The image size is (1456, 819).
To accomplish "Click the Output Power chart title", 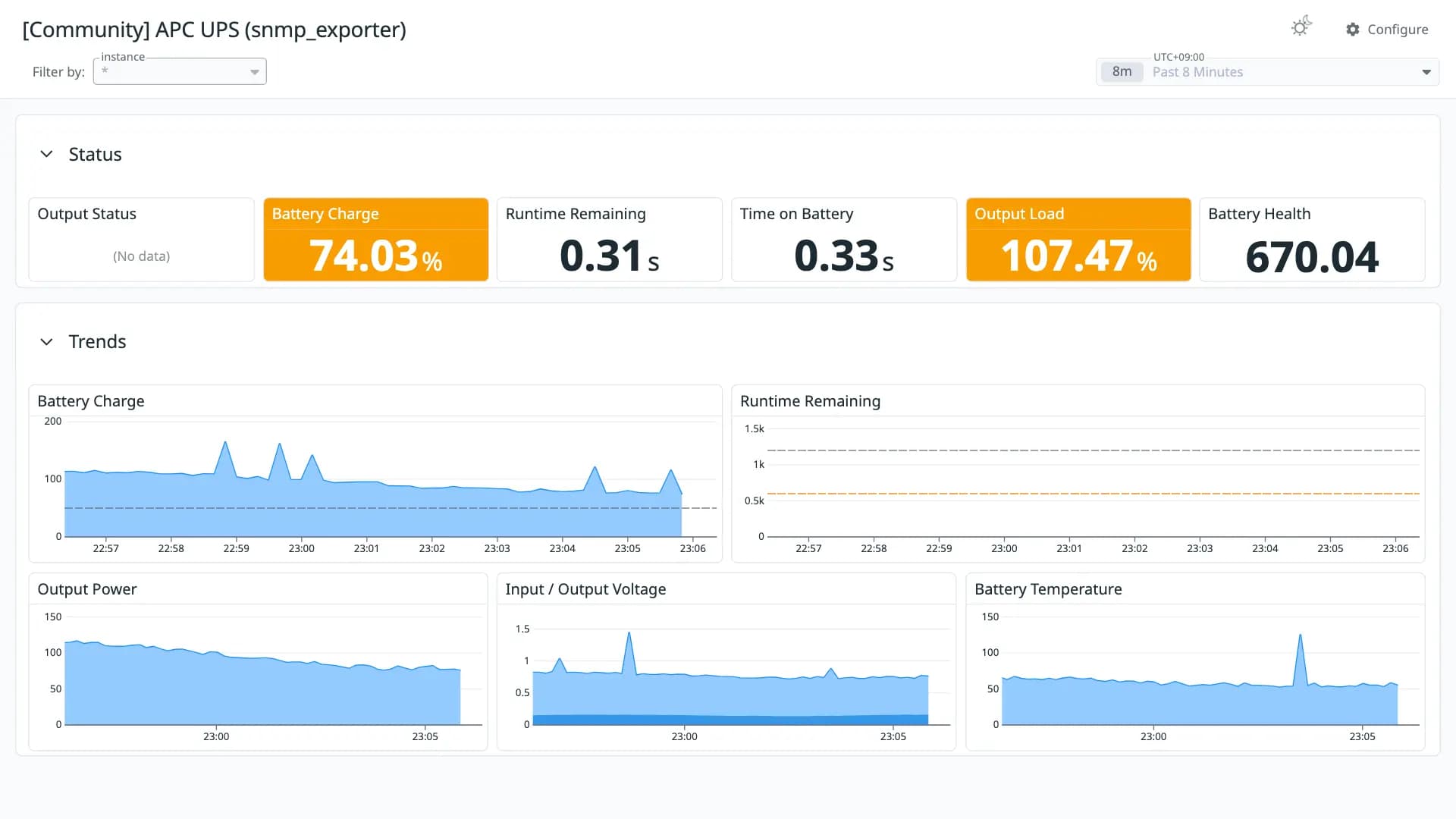I will pyautogui.click(x=87, y=589).
